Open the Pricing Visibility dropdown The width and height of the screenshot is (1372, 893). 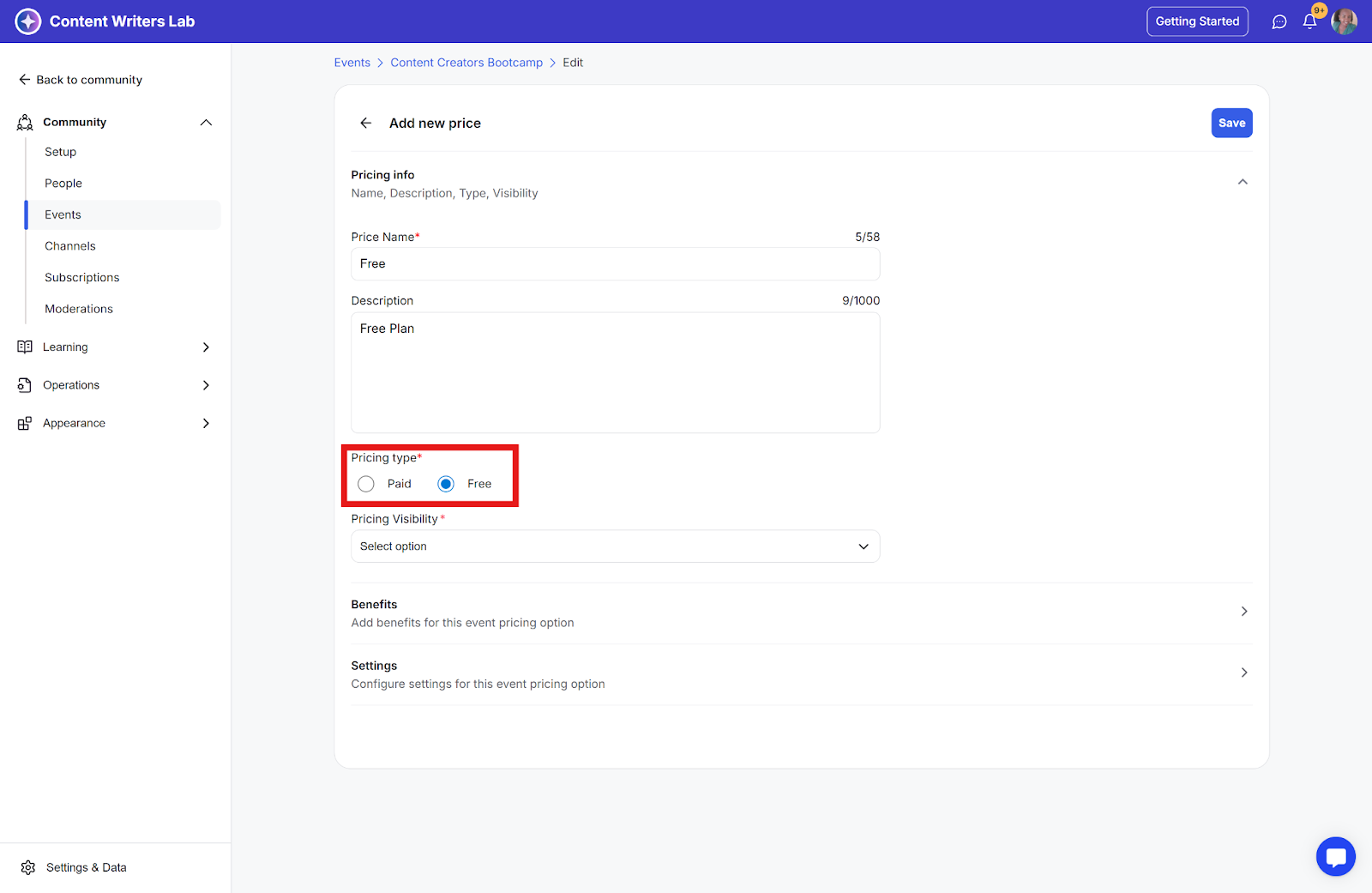616,546
